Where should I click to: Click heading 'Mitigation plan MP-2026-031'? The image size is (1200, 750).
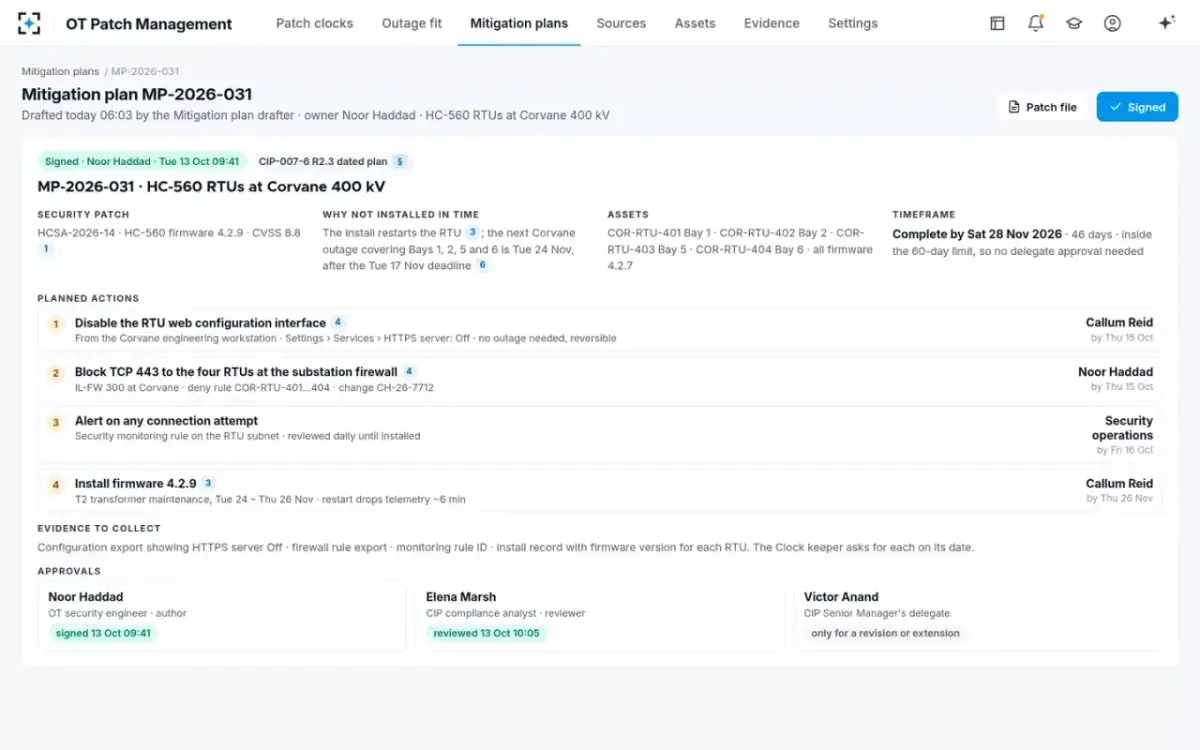(137, 94)
